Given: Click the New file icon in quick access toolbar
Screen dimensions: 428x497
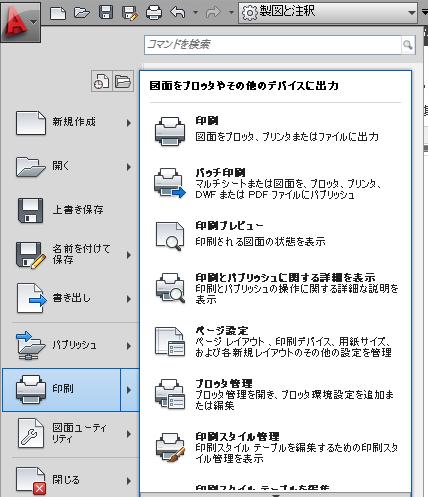Looking at the screenshot, I should pos(58,13).
